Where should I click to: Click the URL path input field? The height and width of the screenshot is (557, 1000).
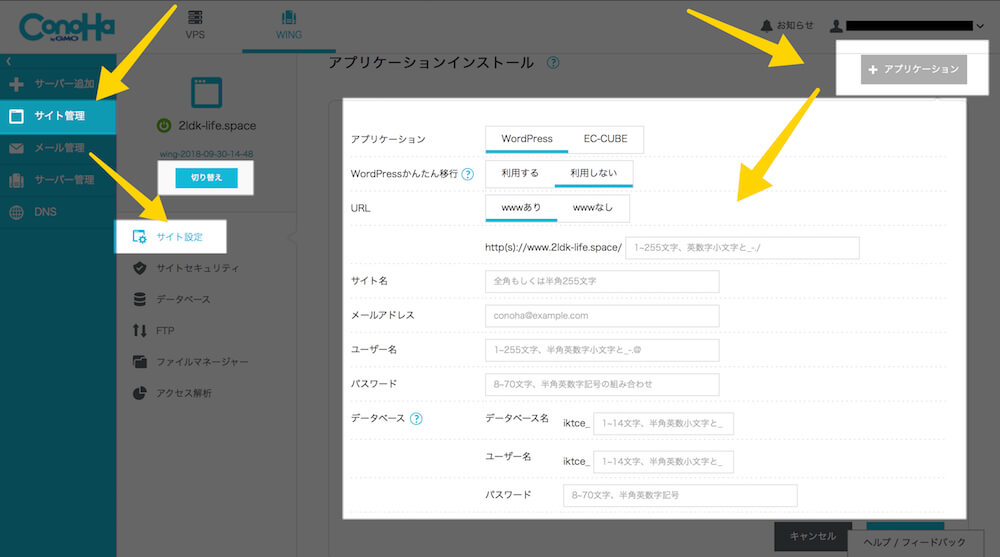742,248
